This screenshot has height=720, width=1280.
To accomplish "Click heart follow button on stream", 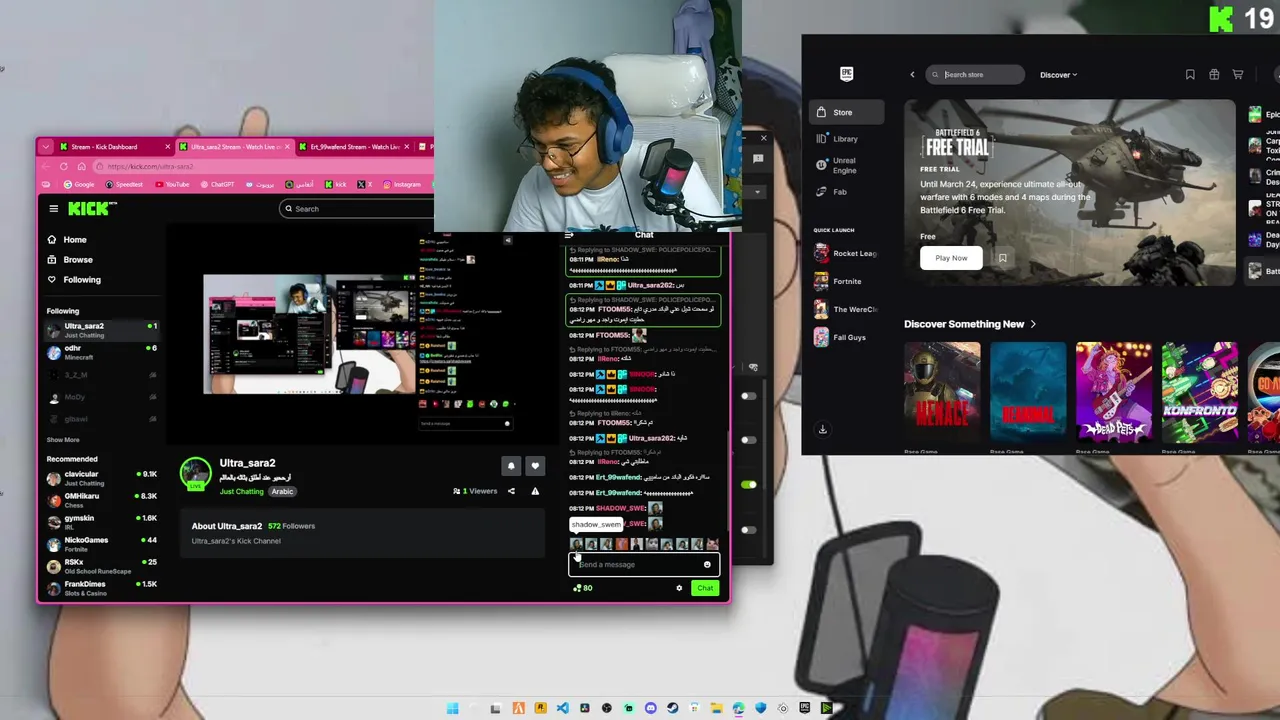I will pyautogui.click(x=535, y=466).
